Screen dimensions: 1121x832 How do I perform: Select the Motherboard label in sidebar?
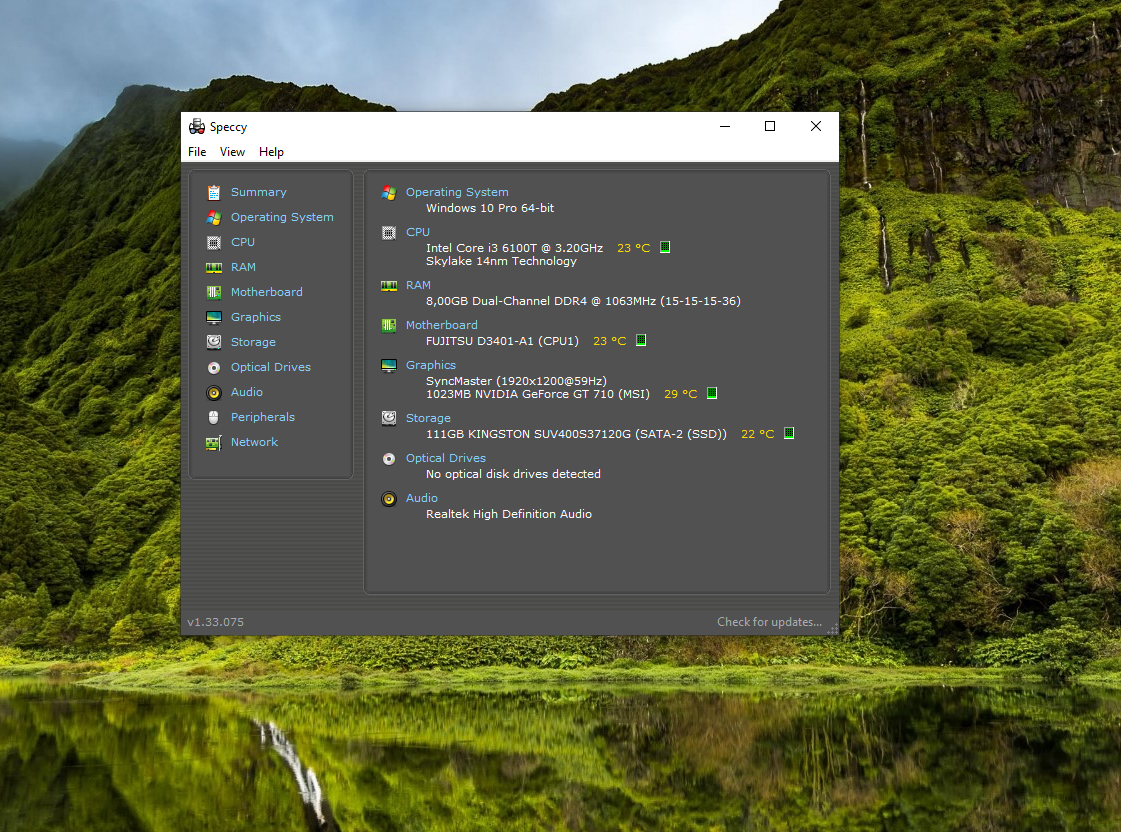point(267,292)
